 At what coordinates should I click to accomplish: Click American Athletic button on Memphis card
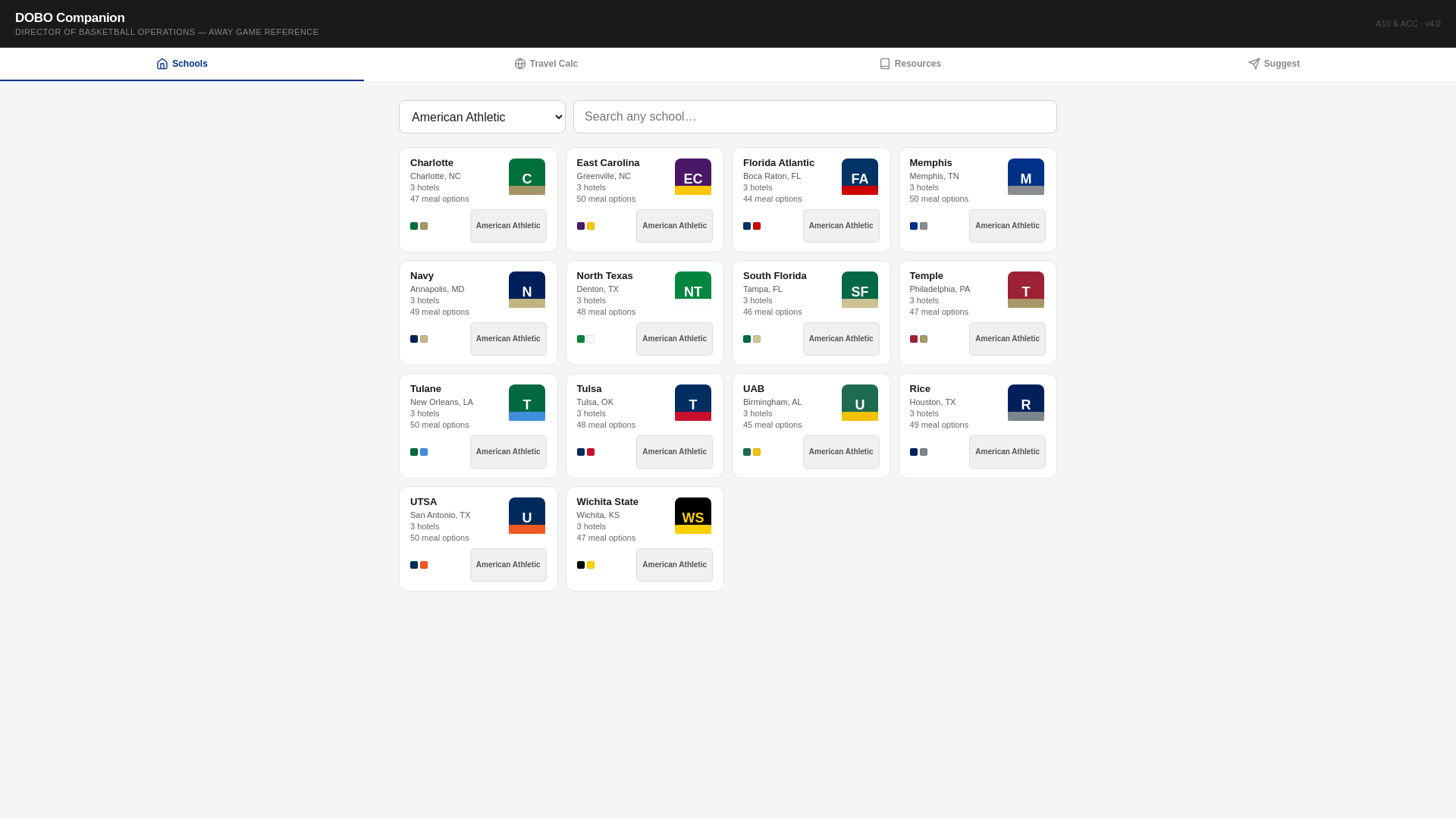point(1007,226)
